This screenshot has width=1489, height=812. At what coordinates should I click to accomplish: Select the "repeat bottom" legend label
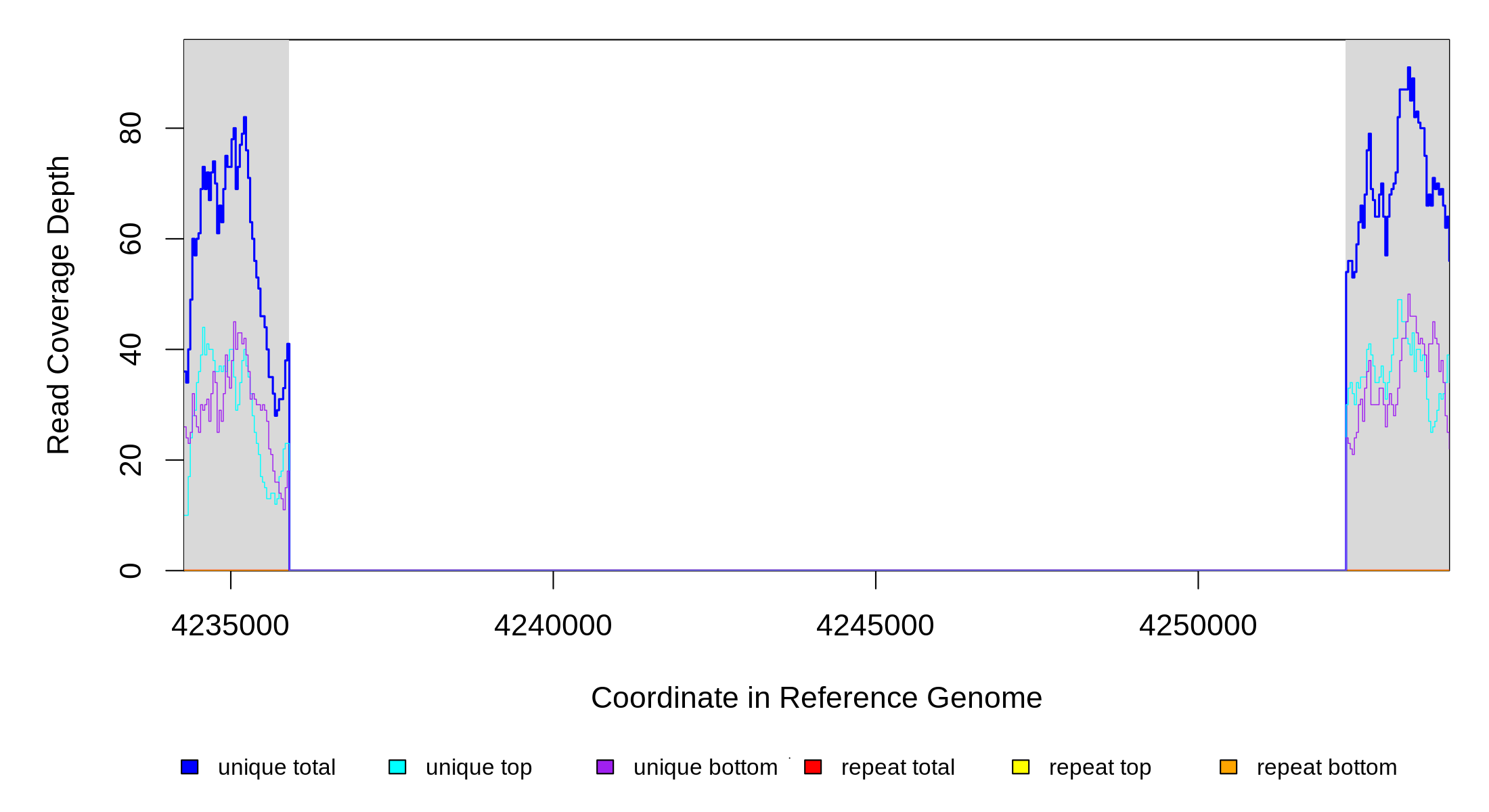pos(1327,767)
